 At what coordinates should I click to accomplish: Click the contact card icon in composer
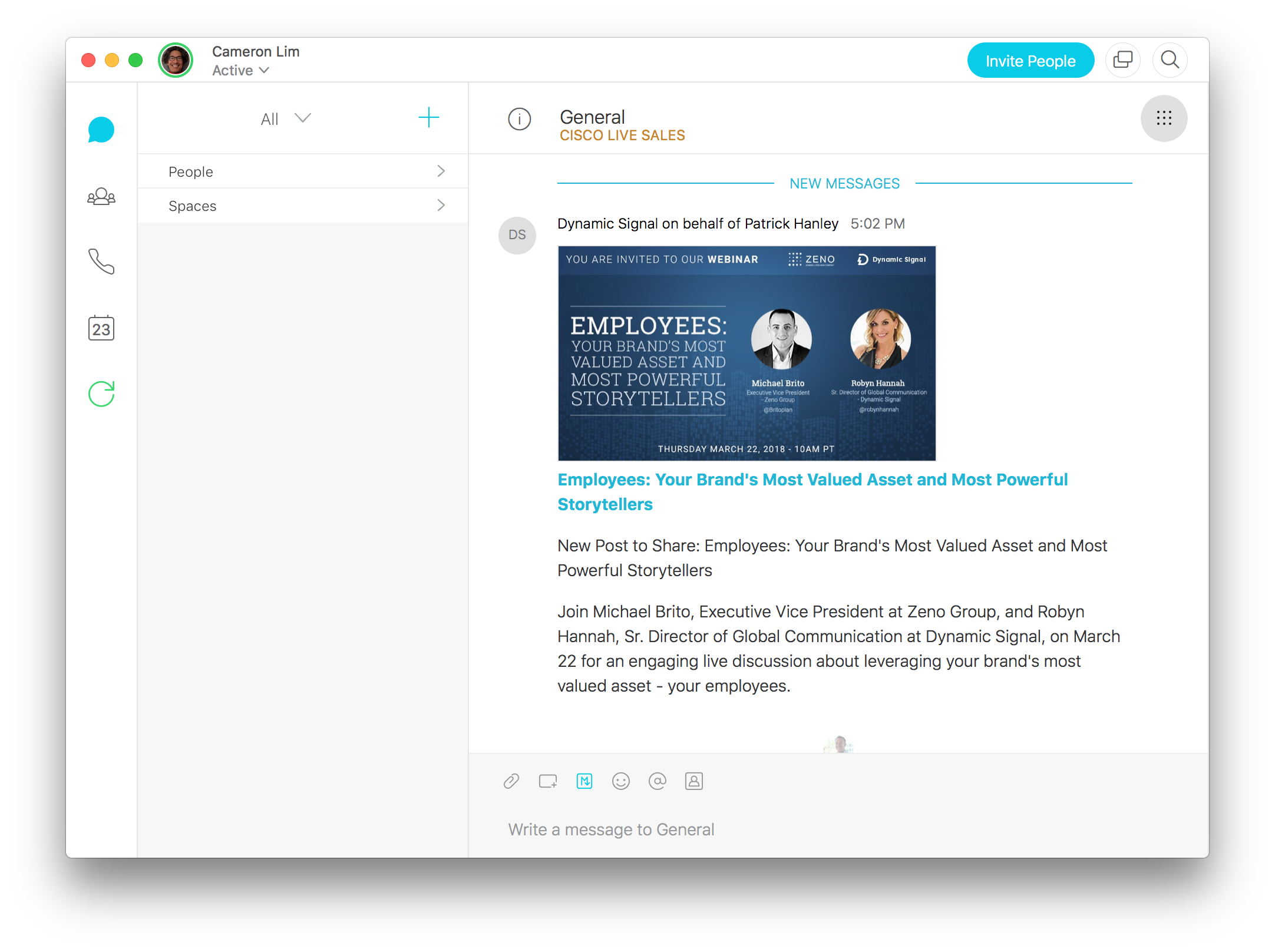(x=693, y=781)
